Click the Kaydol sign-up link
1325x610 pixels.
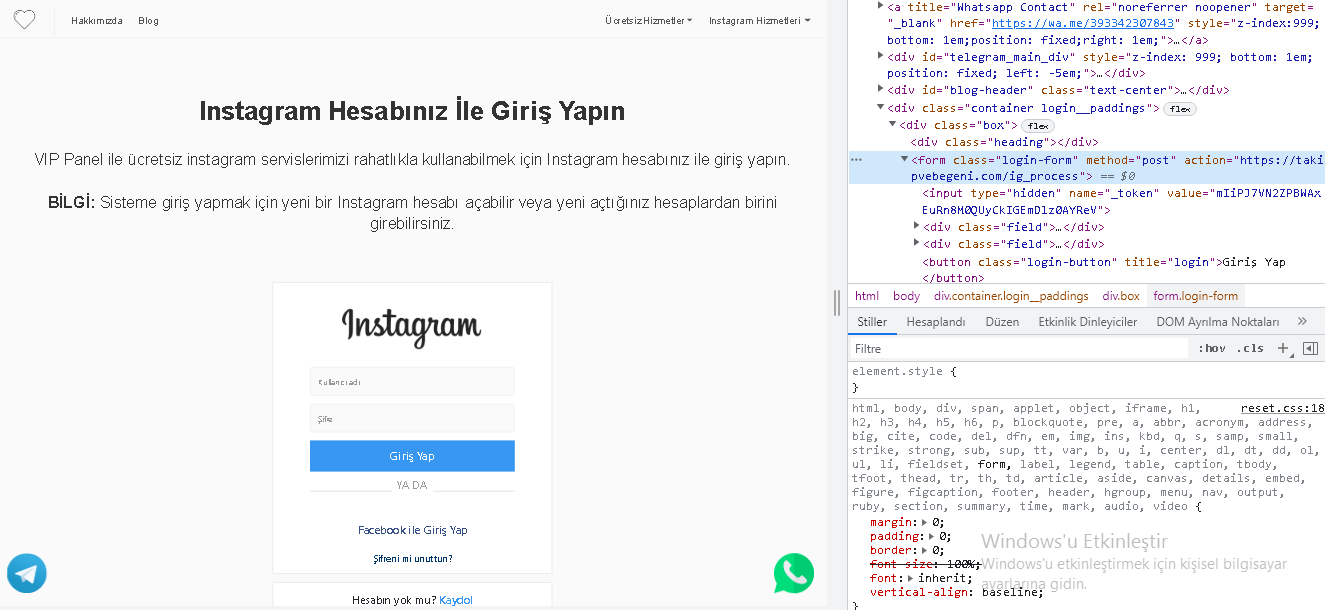coord(456,600)
